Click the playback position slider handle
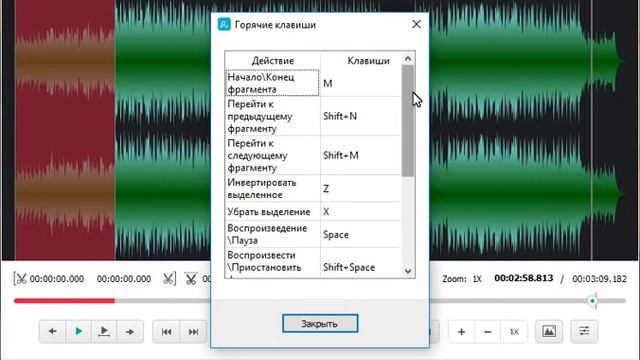The image size is (640, 360). 592,301
